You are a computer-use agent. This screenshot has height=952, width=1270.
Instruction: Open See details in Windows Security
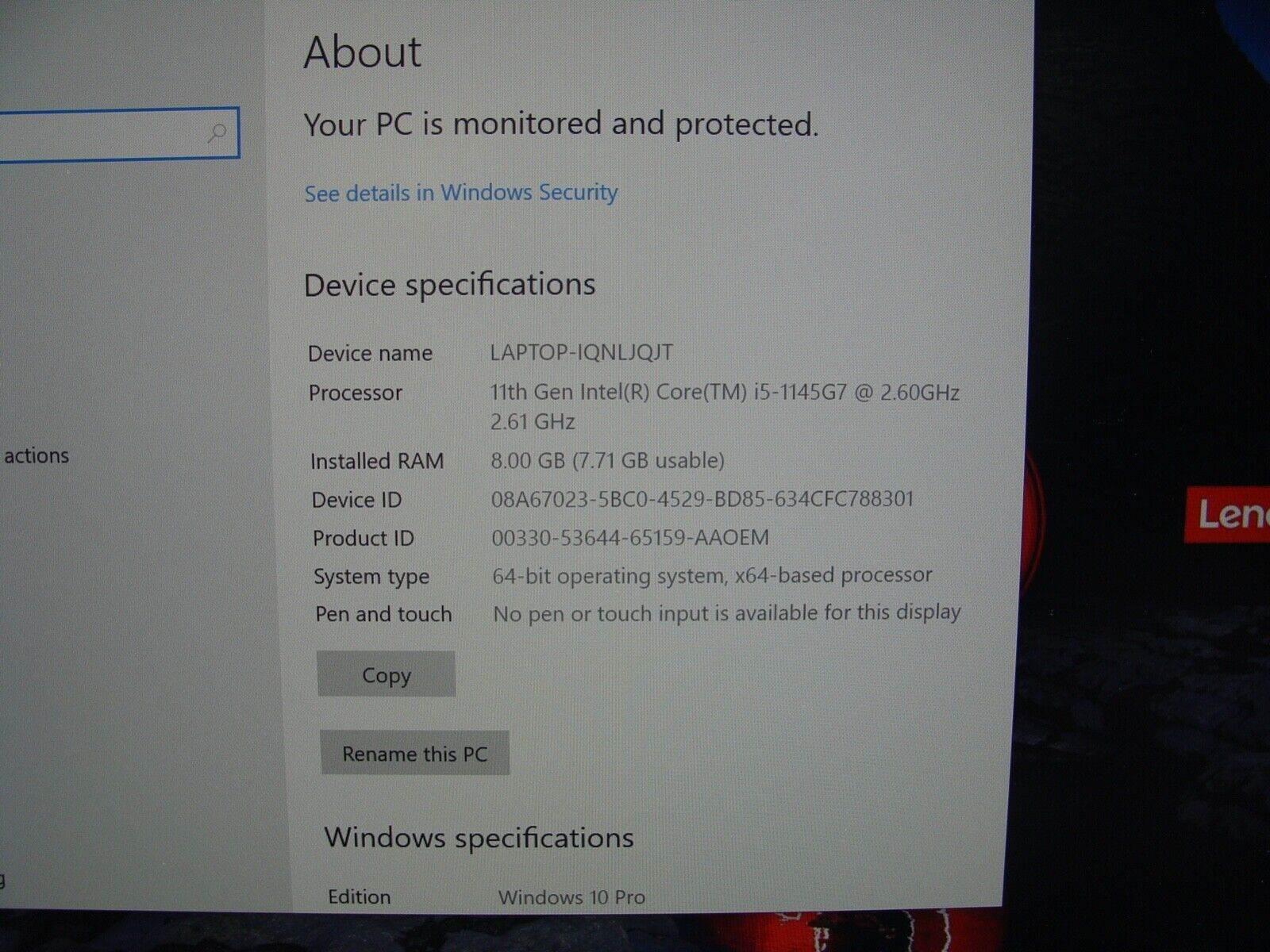point(460,193)
